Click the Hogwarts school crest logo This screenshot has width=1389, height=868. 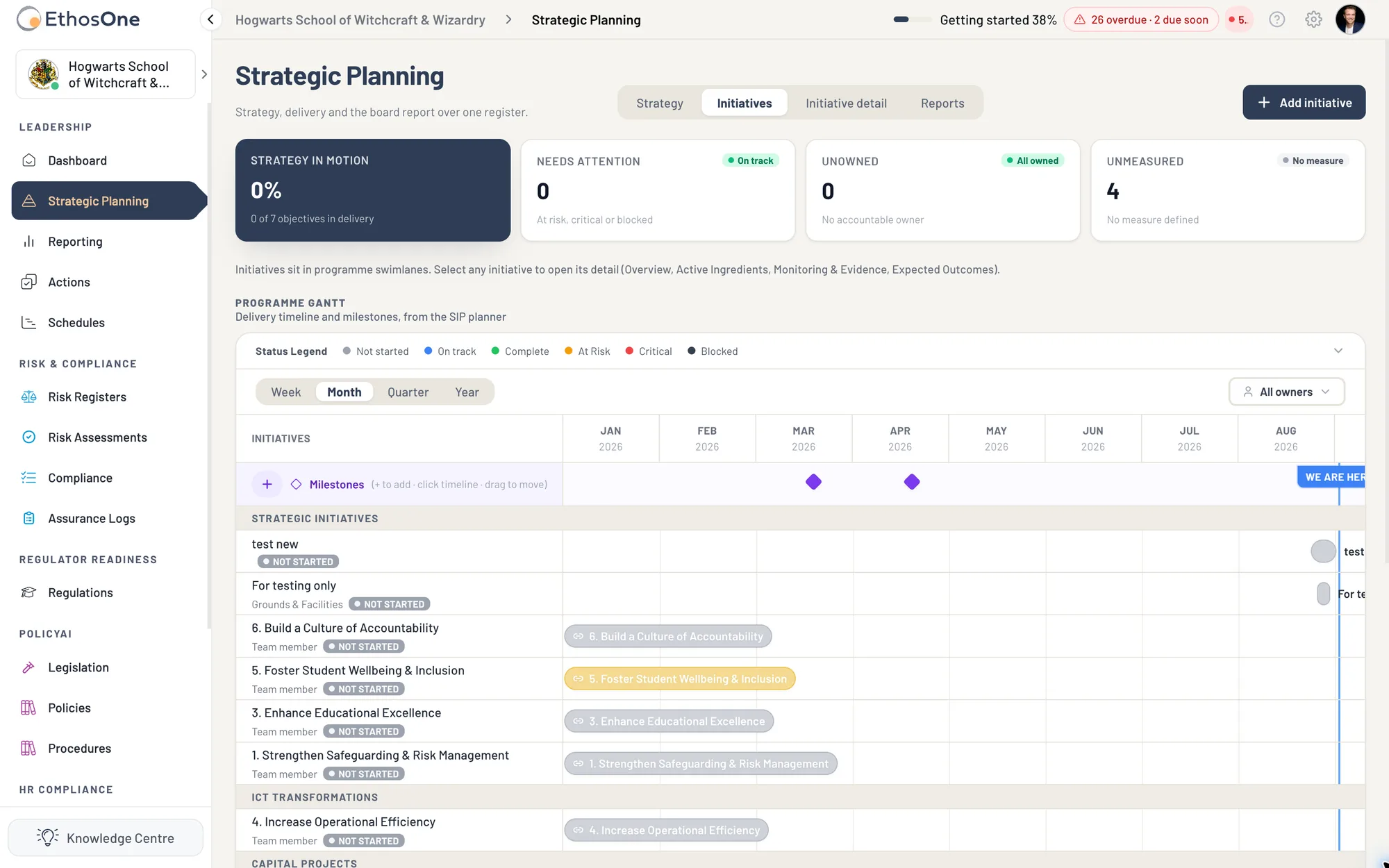pos(43,74)
